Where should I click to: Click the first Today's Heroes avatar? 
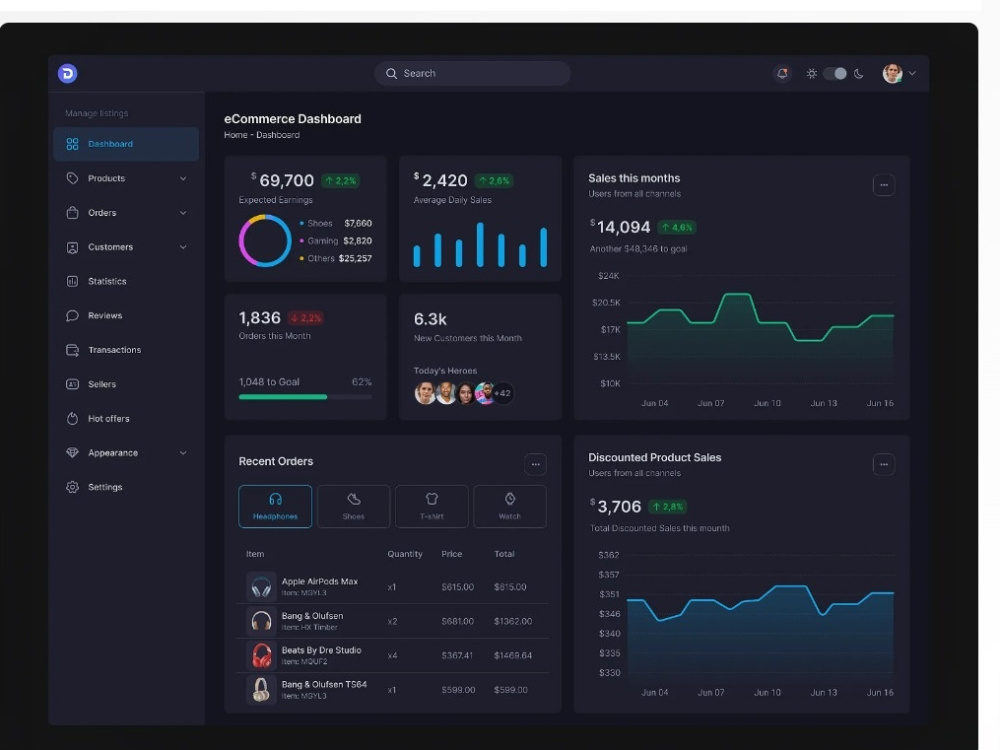tap(425, 393)
